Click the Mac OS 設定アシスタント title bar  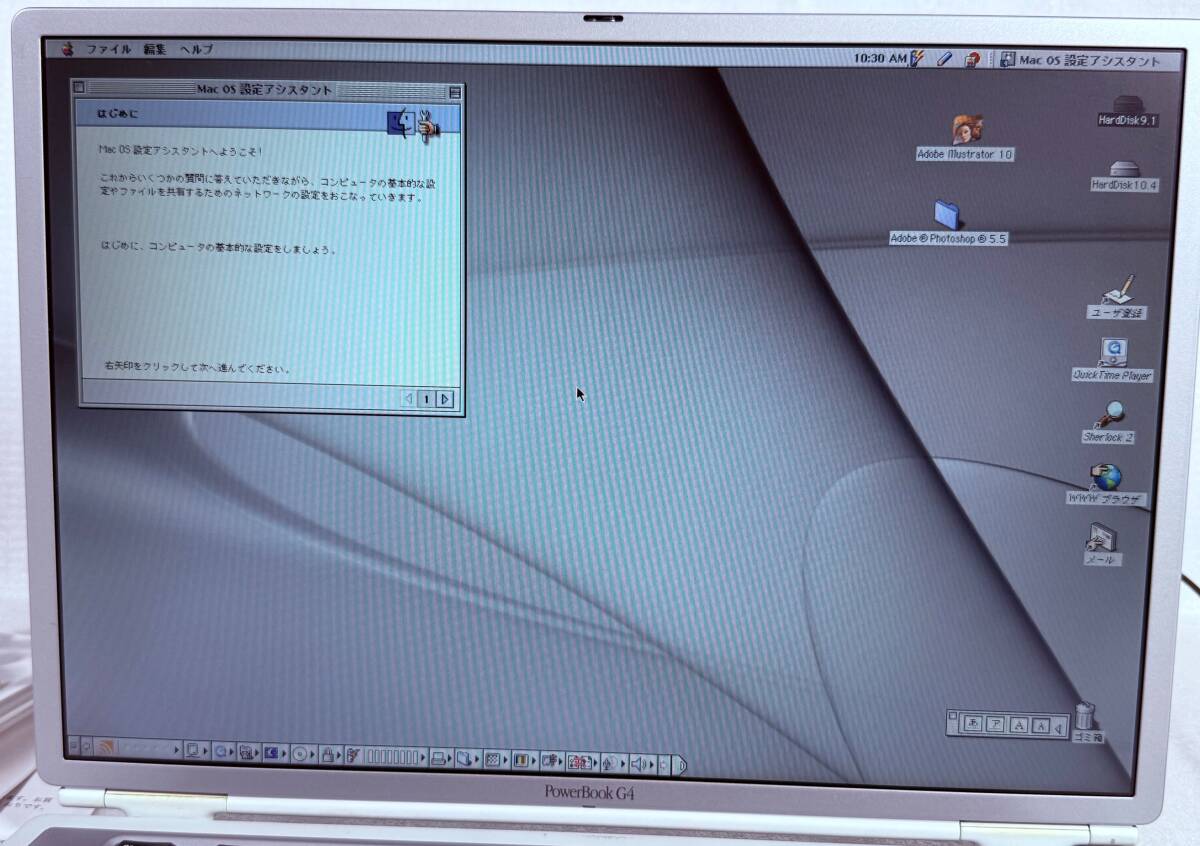(265, 90)
